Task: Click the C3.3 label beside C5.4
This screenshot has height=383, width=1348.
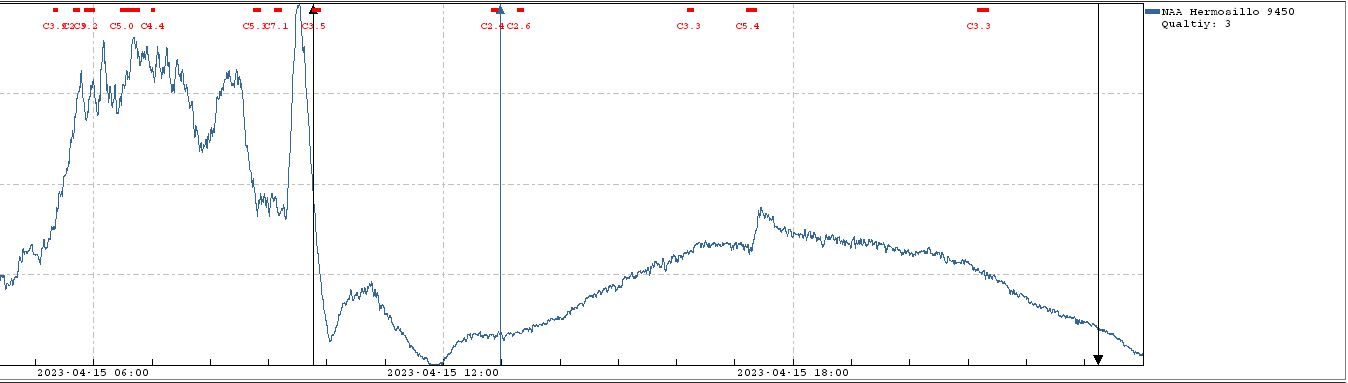Action: [x=688, y=26]
